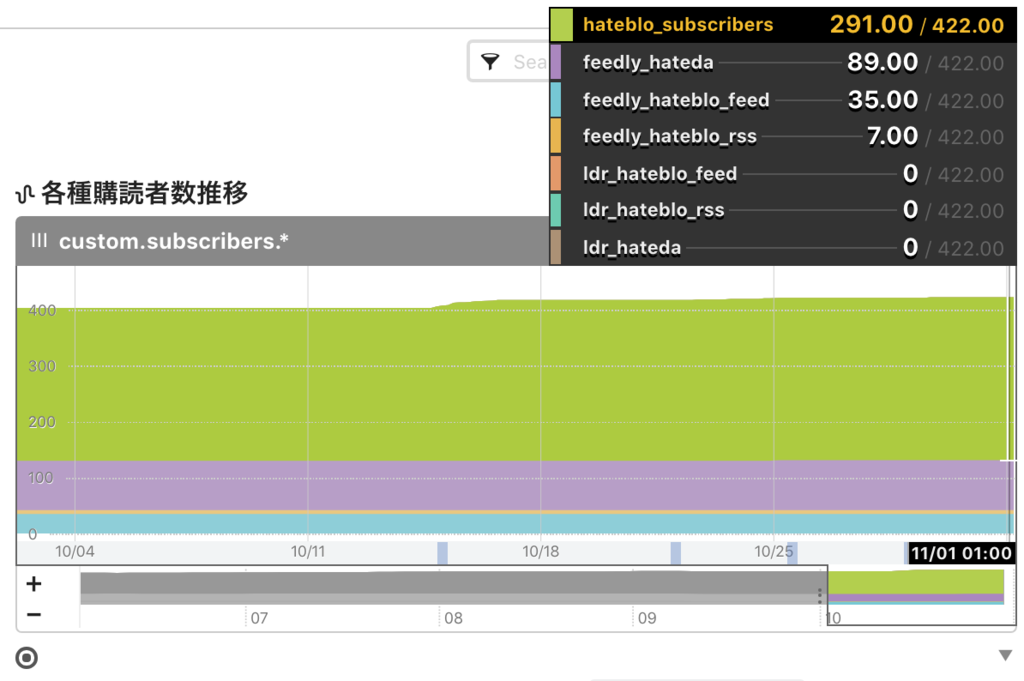This screenshot has width=1024, height=681.
Task: Click the timeline annotation marker after 10/18
Action: pos(675,553)
